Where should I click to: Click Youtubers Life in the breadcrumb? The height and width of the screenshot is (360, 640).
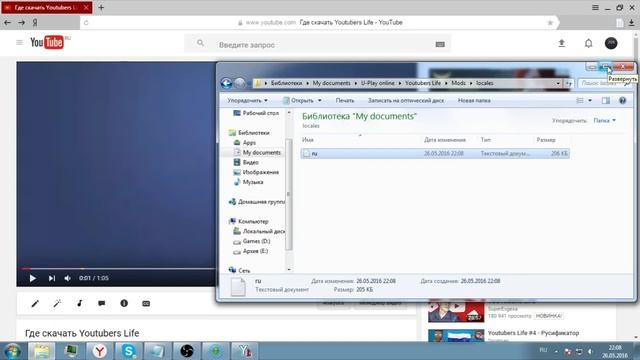[423, 83]
